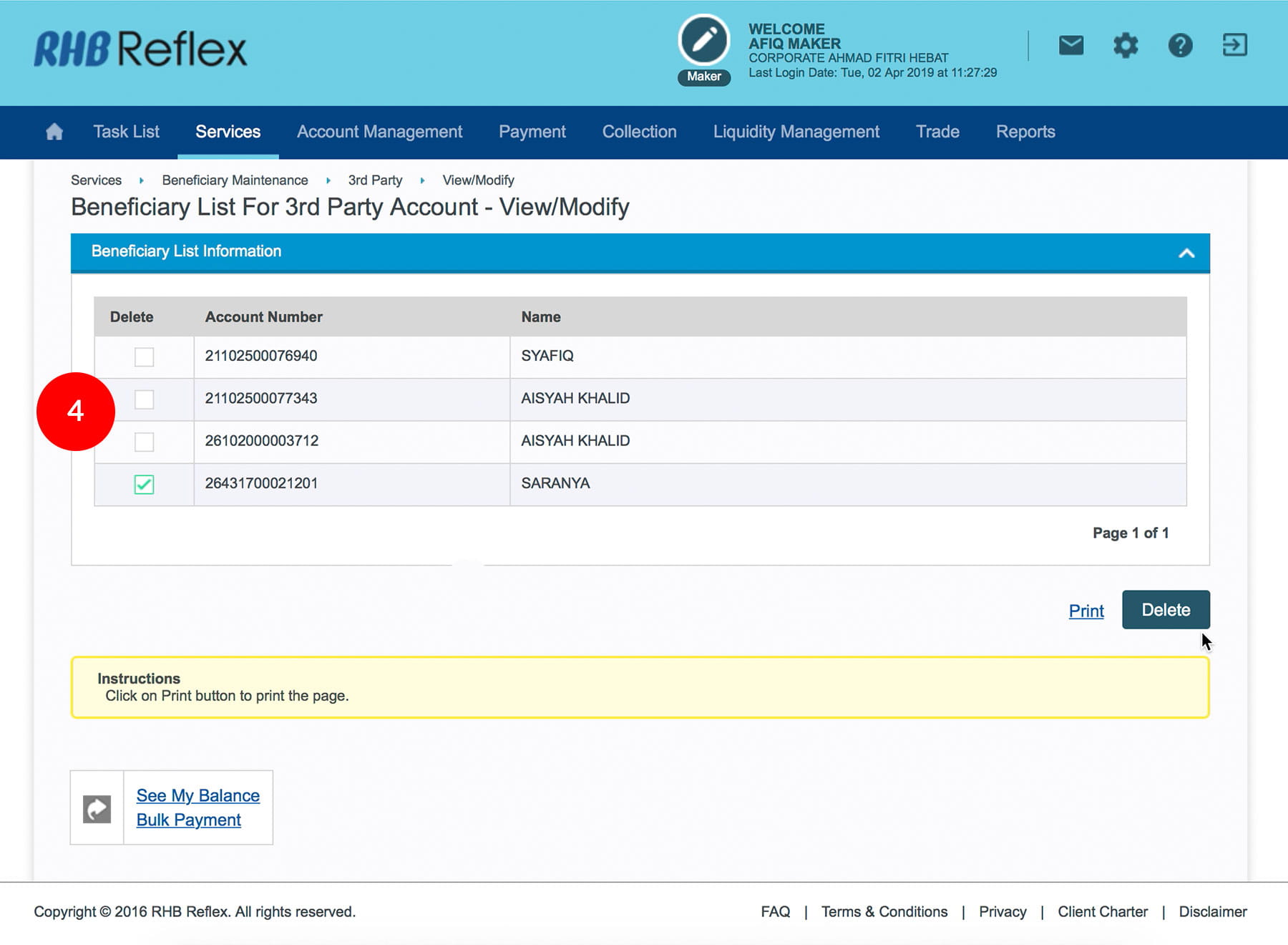
Task: Collapse the Beneficiary List Information panel
Action: 1186,253
